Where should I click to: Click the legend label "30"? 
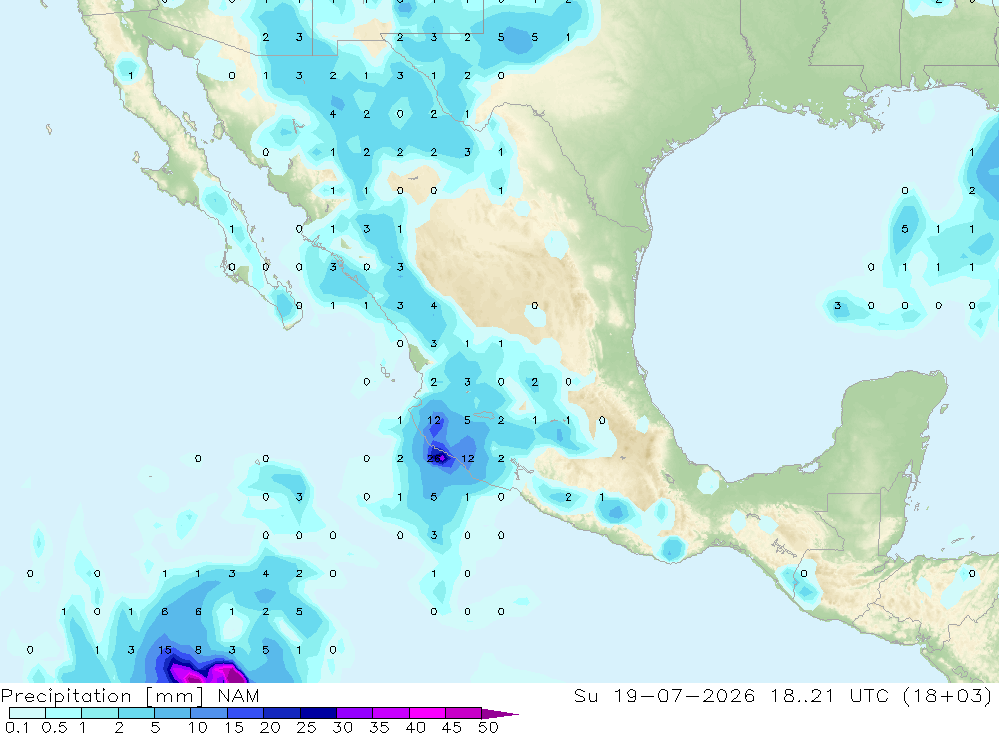tap(342, 727)
